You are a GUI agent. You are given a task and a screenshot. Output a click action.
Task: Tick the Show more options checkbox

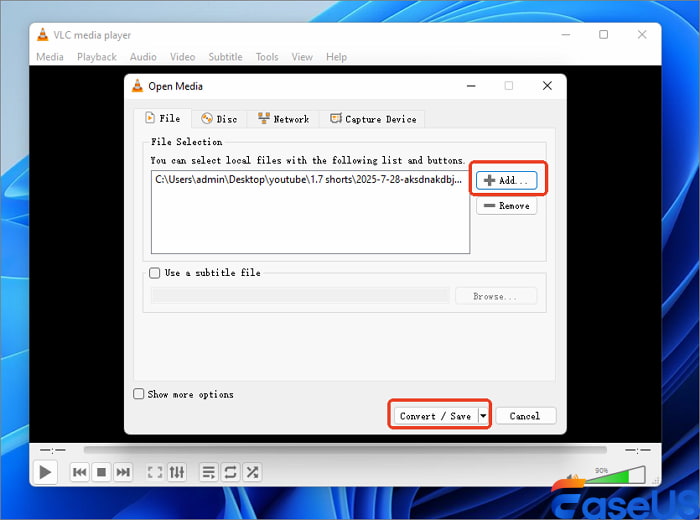138,394
